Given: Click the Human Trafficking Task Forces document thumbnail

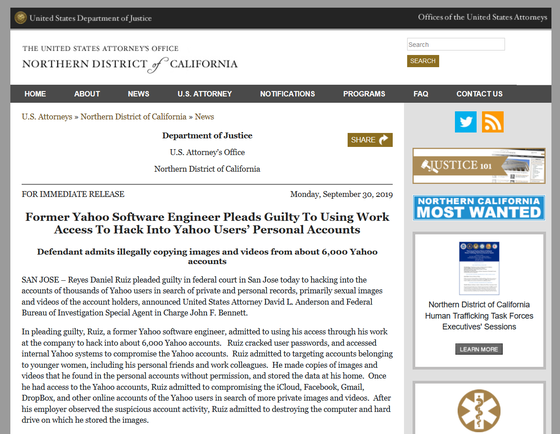Looking at the screenshot, I should [479, 268].
